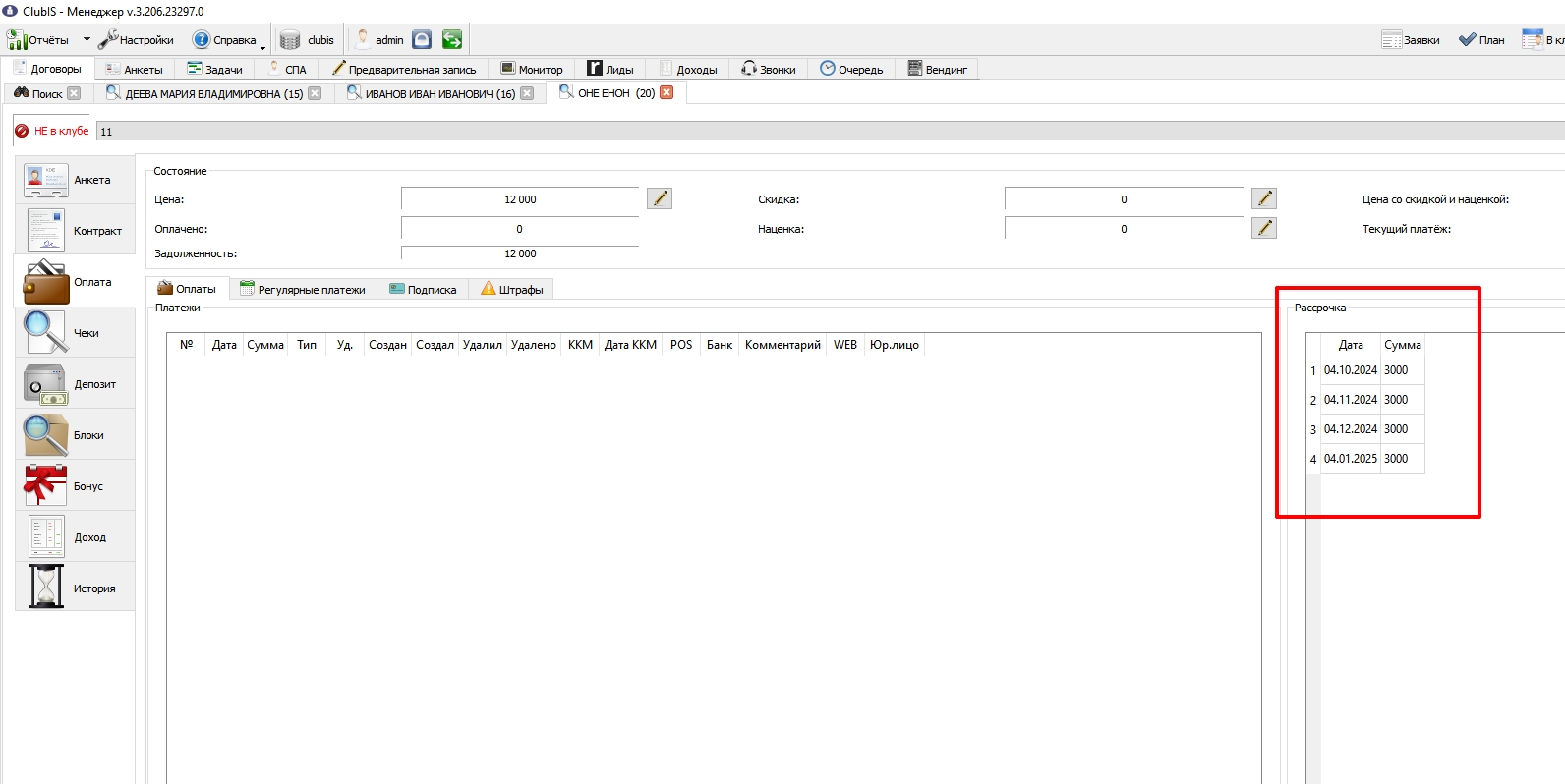Click the green swap user icon
Image resolution: width=1565 pixels, height=784 pixels.
(x=452, y=39)
